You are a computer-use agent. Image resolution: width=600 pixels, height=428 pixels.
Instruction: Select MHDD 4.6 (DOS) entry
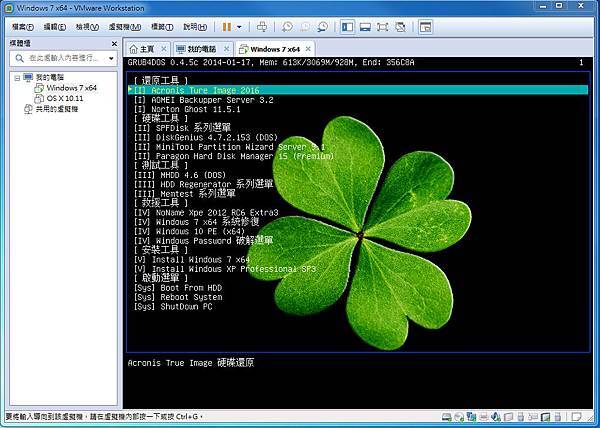coord(180,175)
